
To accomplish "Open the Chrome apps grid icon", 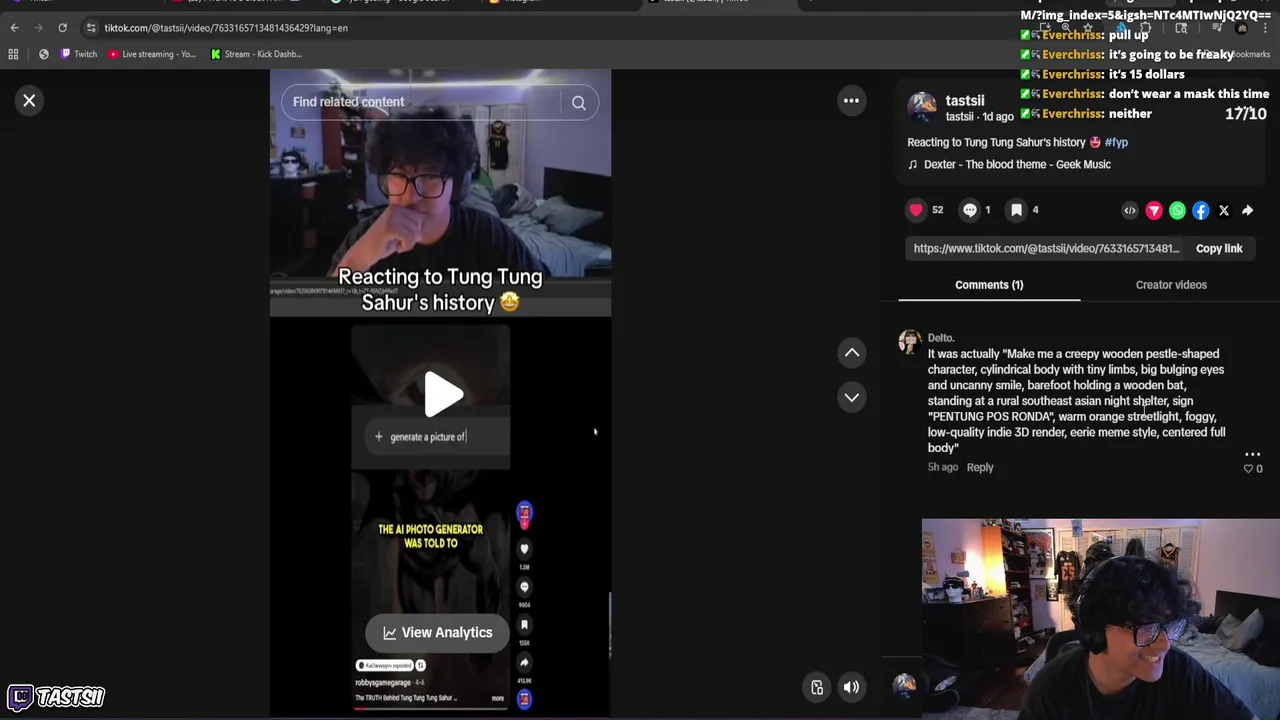I will coord(13,54).
